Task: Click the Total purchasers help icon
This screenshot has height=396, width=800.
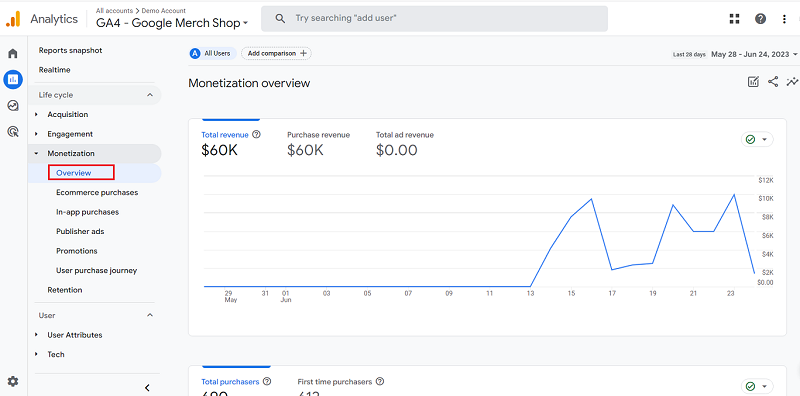Action: (x=267, y=381)
